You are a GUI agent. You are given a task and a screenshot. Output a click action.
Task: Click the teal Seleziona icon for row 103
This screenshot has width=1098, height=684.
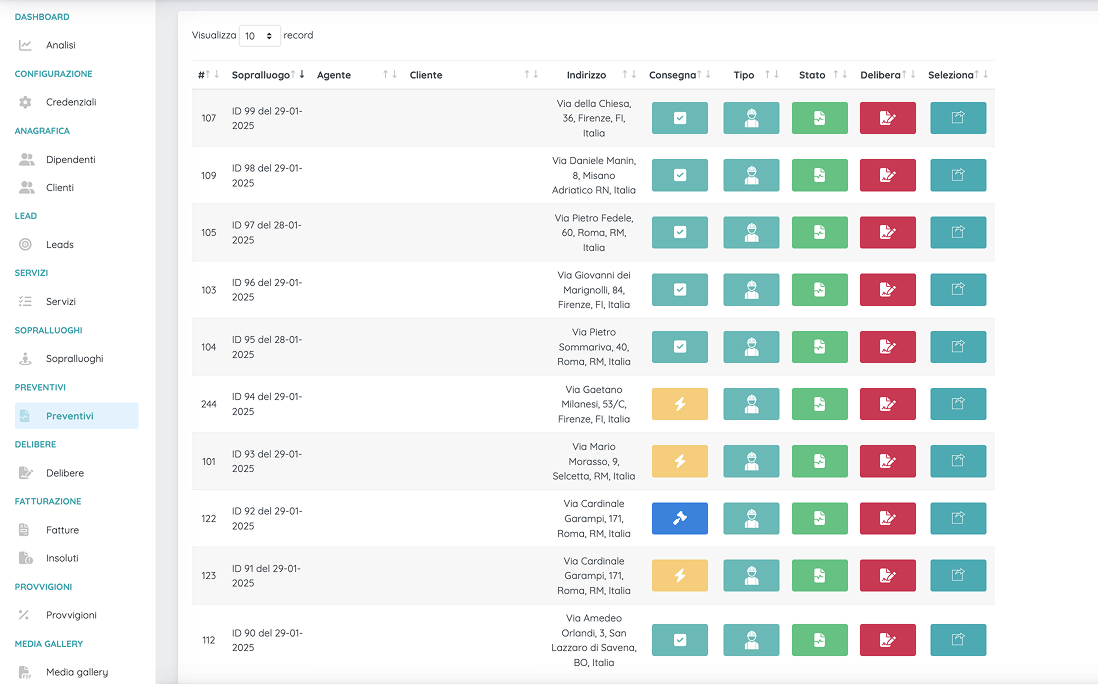coord(957,290)
